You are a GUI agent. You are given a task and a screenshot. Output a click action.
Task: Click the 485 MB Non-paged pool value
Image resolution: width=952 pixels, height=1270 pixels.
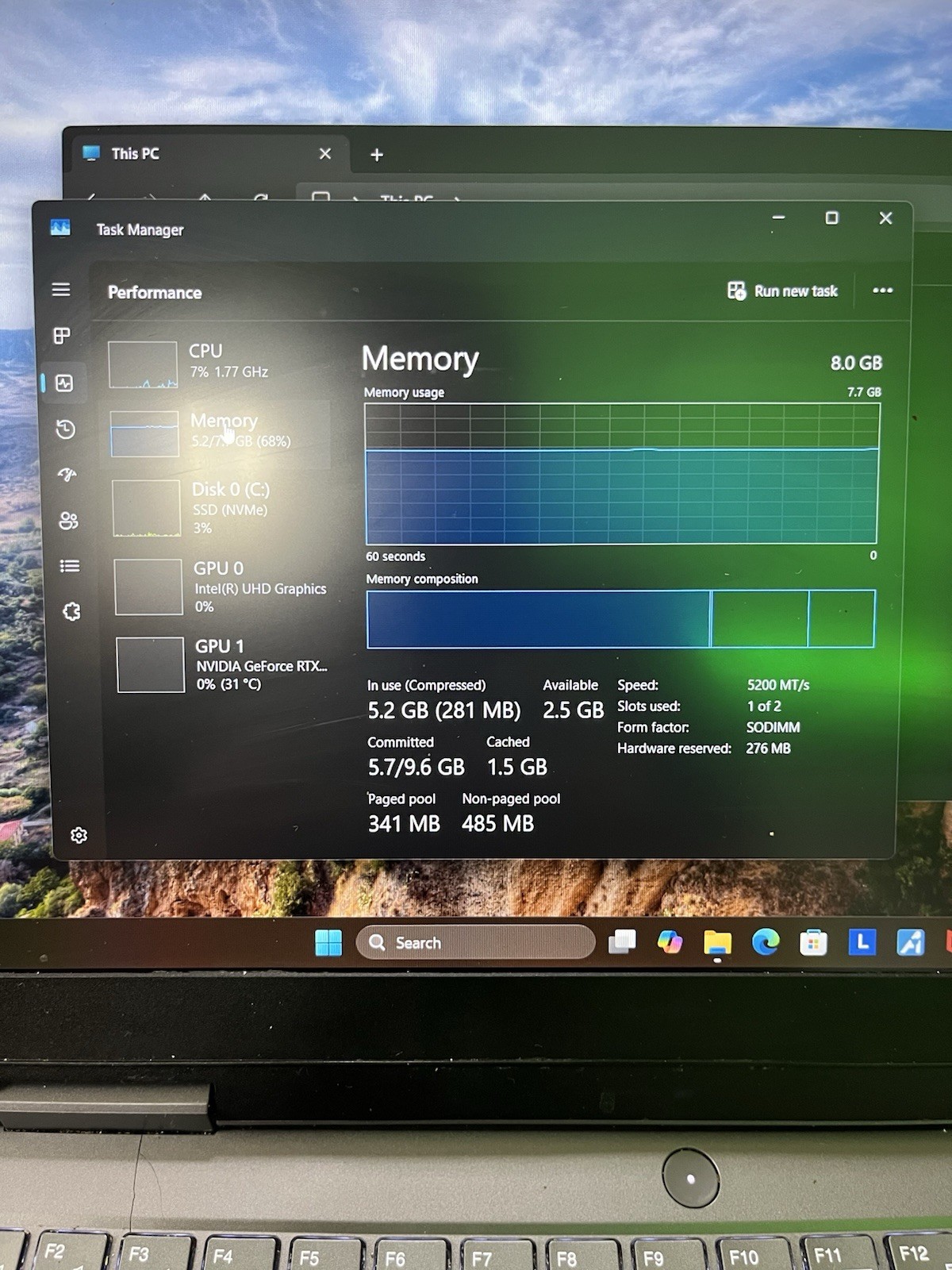498,824
